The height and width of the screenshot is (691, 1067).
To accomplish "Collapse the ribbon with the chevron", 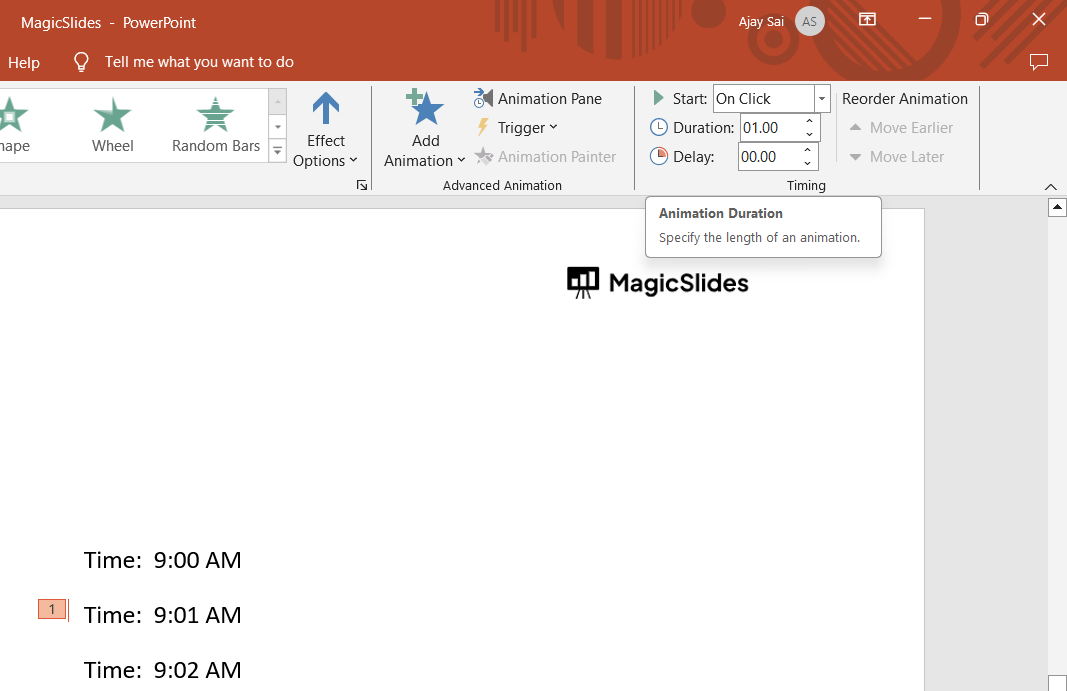I will (1051, 187).
